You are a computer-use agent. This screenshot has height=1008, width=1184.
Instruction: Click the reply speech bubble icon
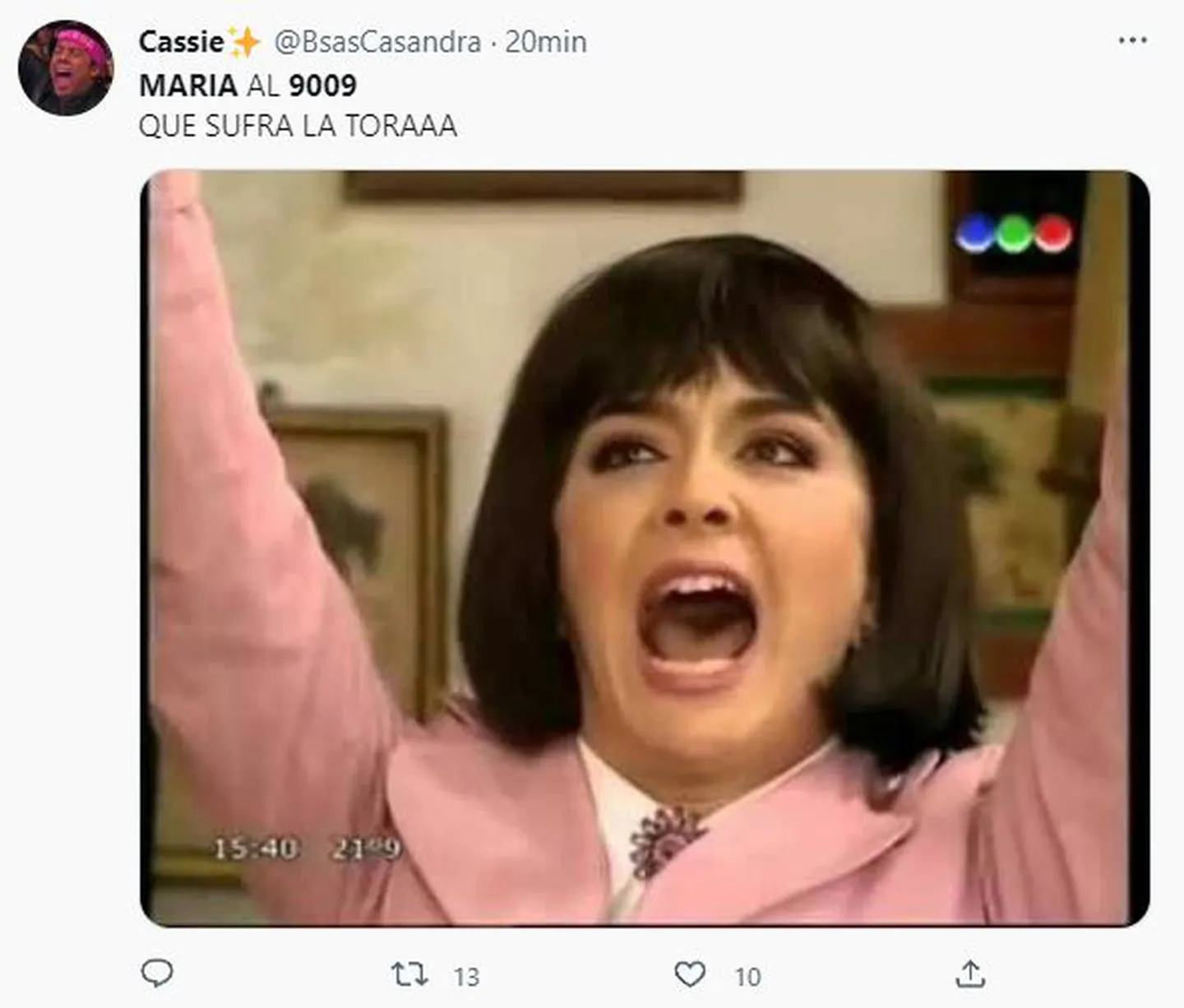pyautogui.click(x=157, y=974)
